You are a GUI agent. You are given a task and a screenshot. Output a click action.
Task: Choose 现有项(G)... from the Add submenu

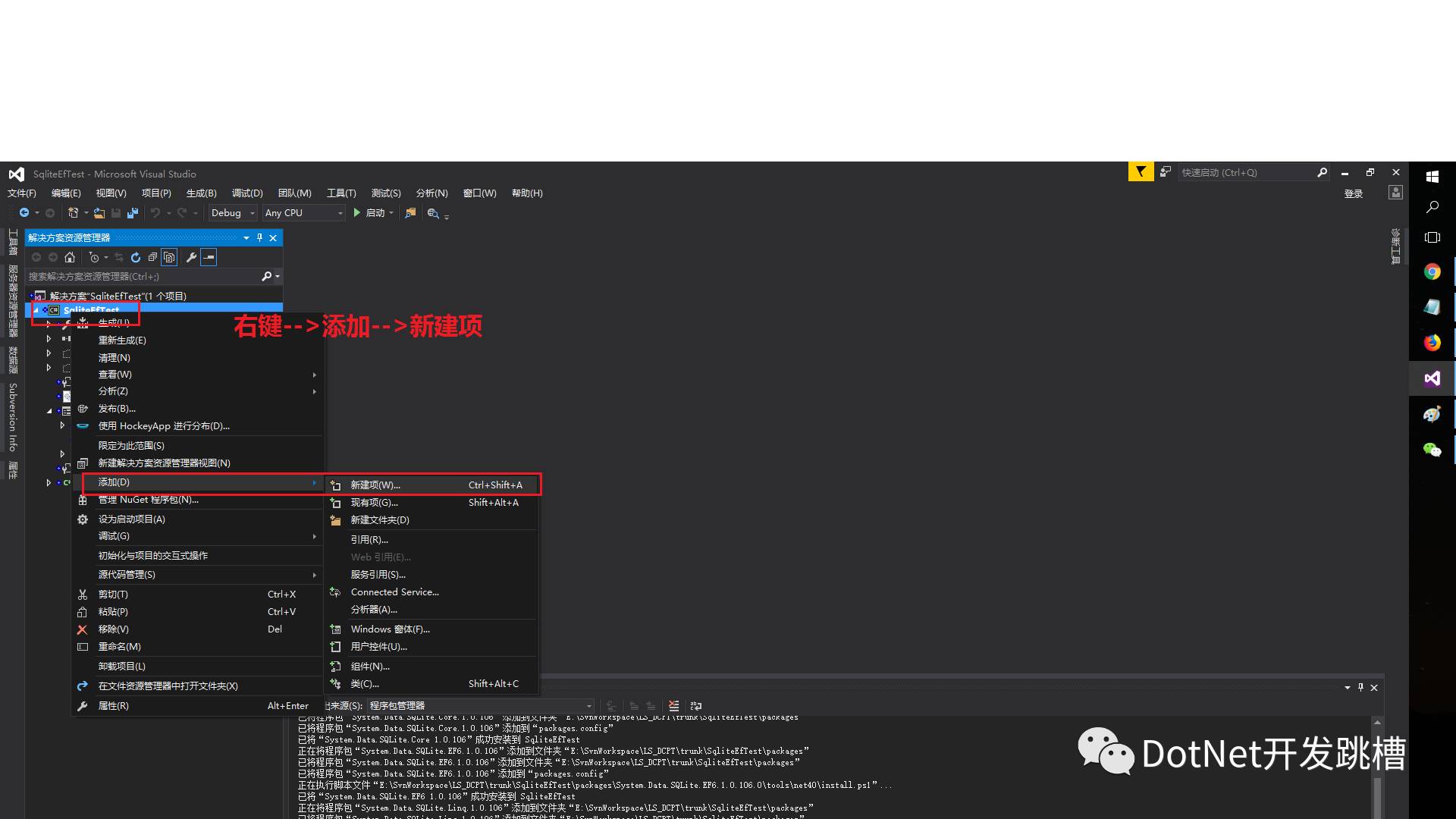(x=432, y=503)
